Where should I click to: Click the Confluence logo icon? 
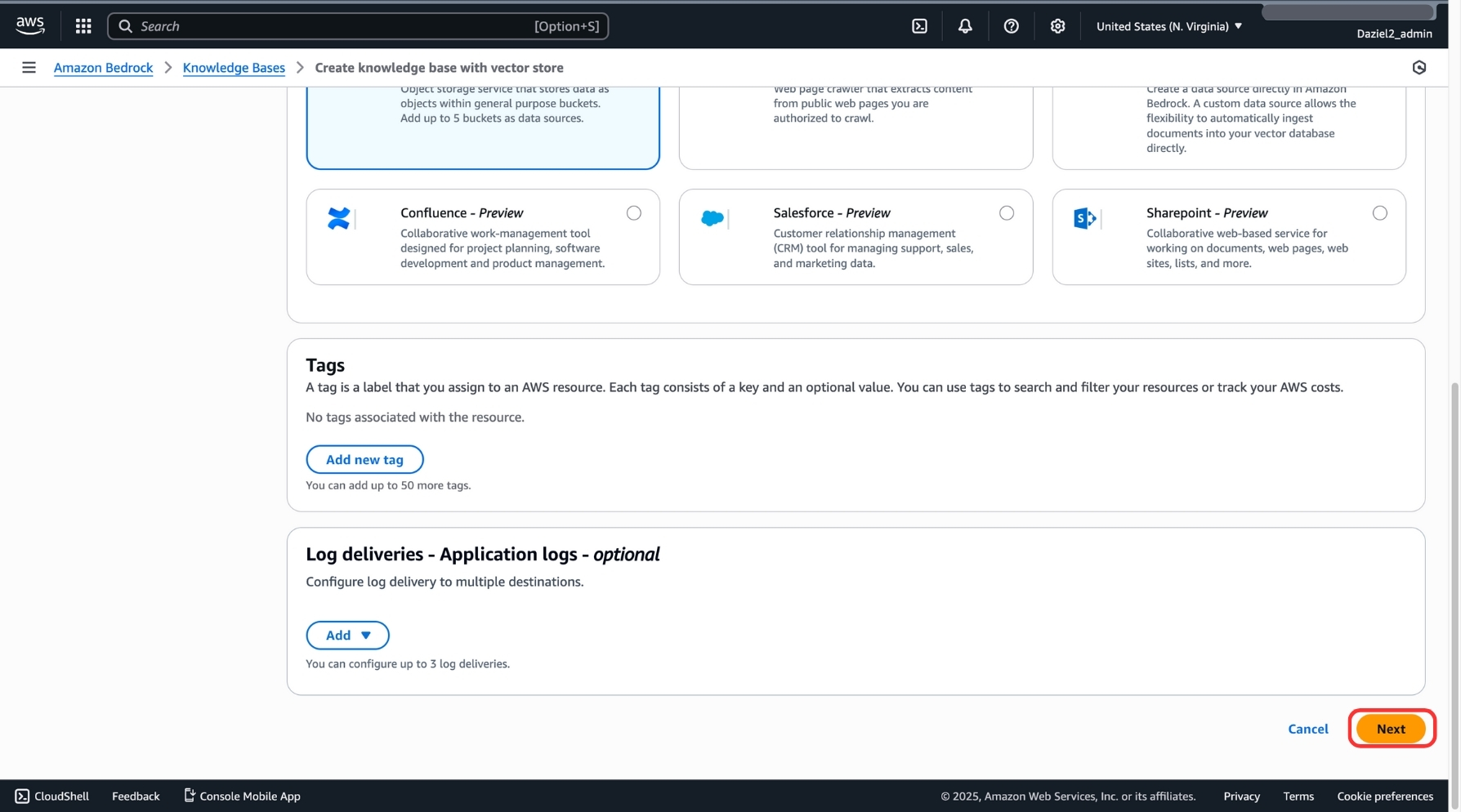340,218
